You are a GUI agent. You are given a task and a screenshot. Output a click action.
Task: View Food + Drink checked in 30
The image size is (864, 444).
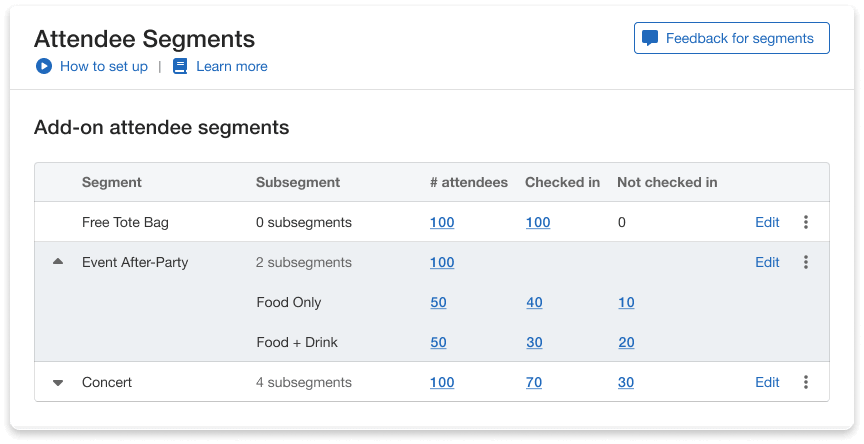[534, 342]
